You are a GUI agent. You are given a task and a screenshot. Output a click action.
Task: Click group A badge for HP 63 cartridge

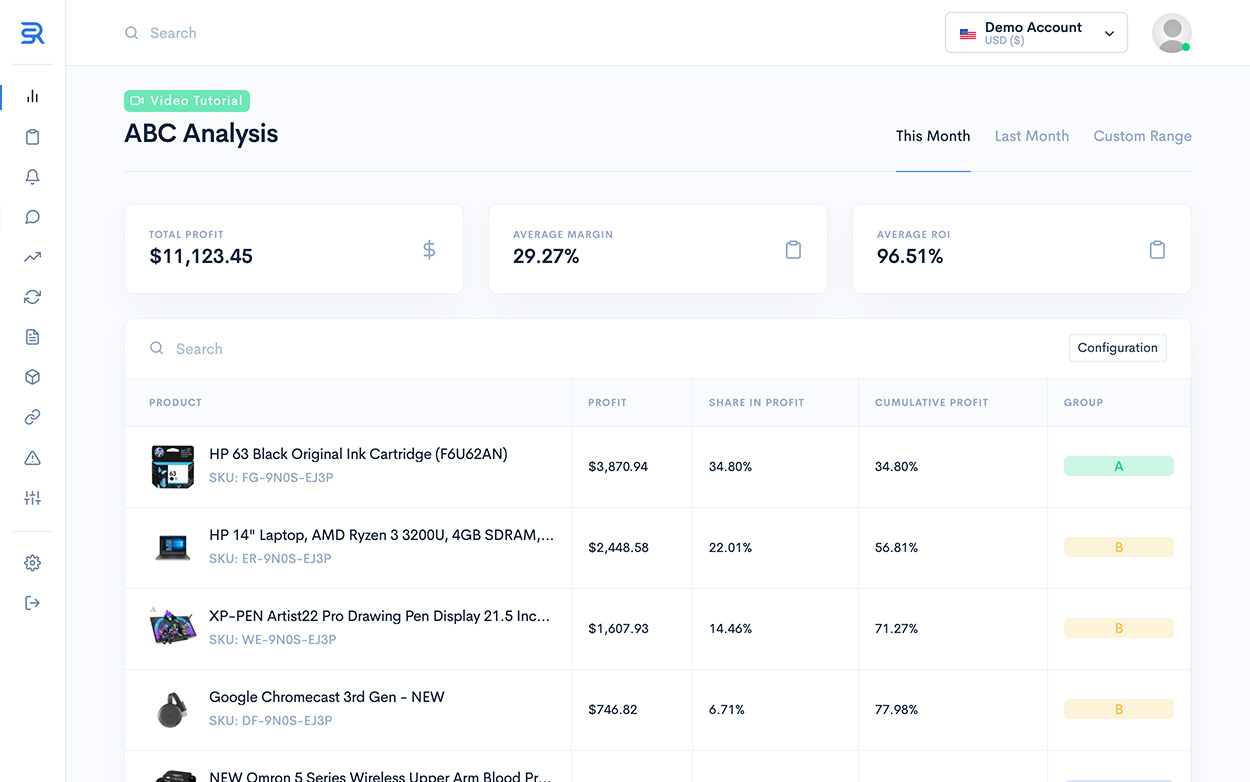[1119, 466]
